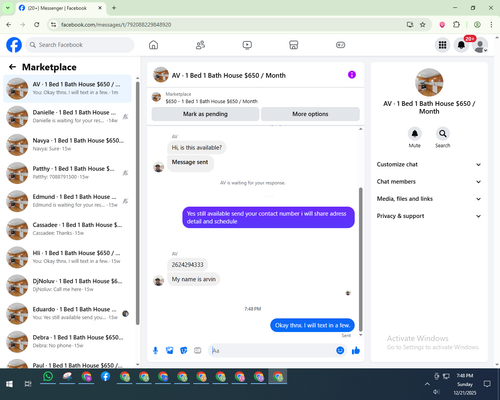The height and width of the screenshot is (400, 500).
Task: Open the Marketplace storefront icon
Action: coord(294,45)
